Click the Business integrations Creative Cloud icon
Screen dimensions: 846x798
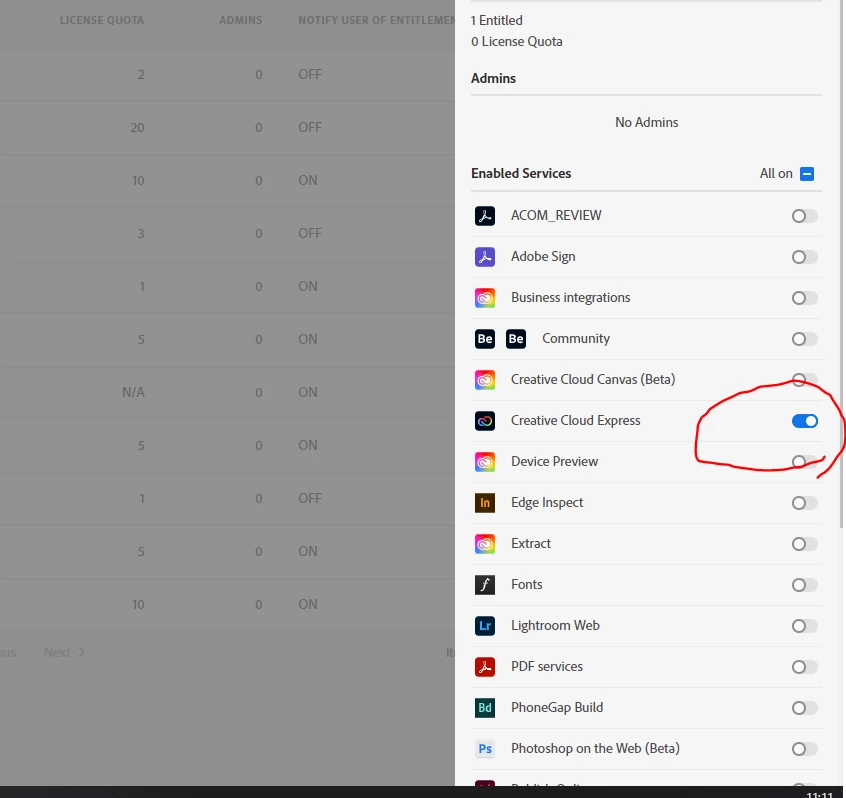pyautogui.click(x=485, y=298)
